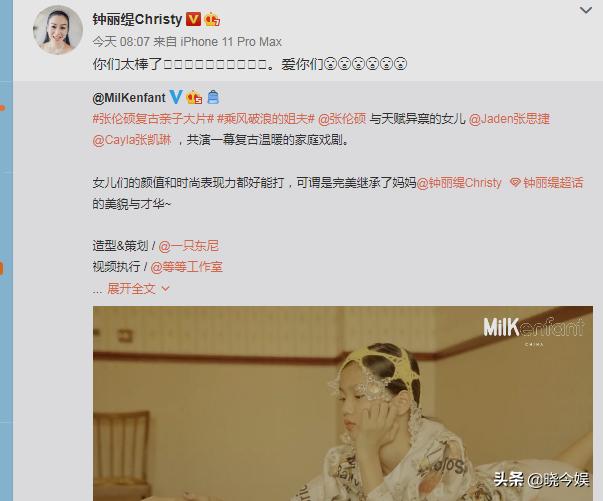Open the @等等工作室 mention
This screenshot has height=501, width=603.
pyautogui.click(x=187, y=266)
